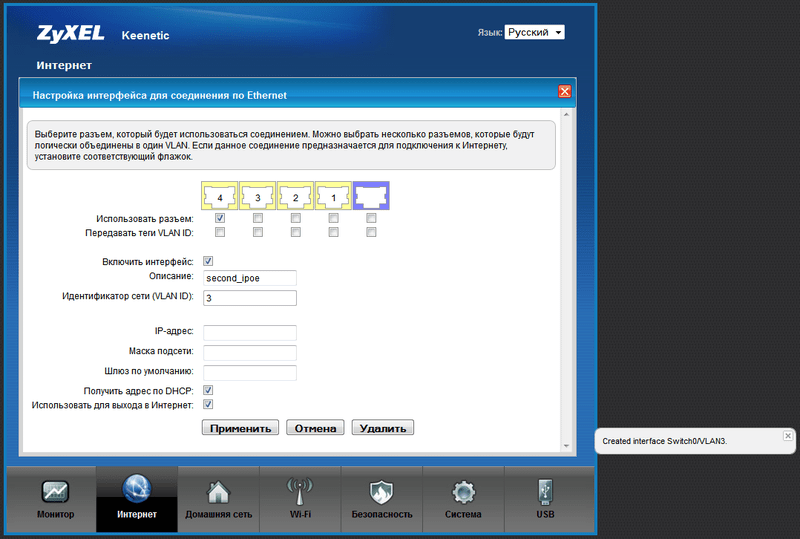Focus the VLAN ID input field

tap(249, 298)
